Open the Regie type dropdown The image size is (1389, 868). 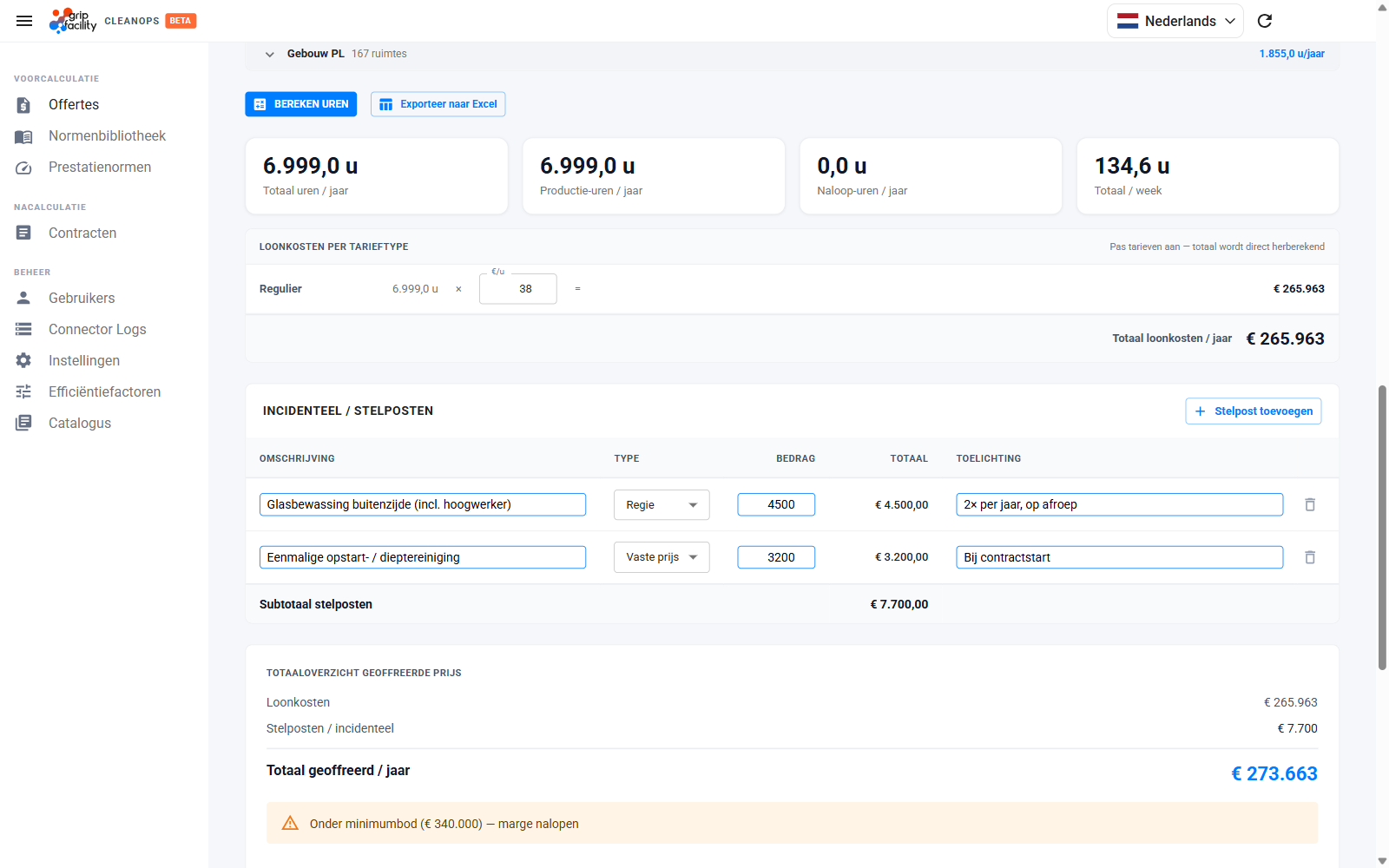pos(662,505)
